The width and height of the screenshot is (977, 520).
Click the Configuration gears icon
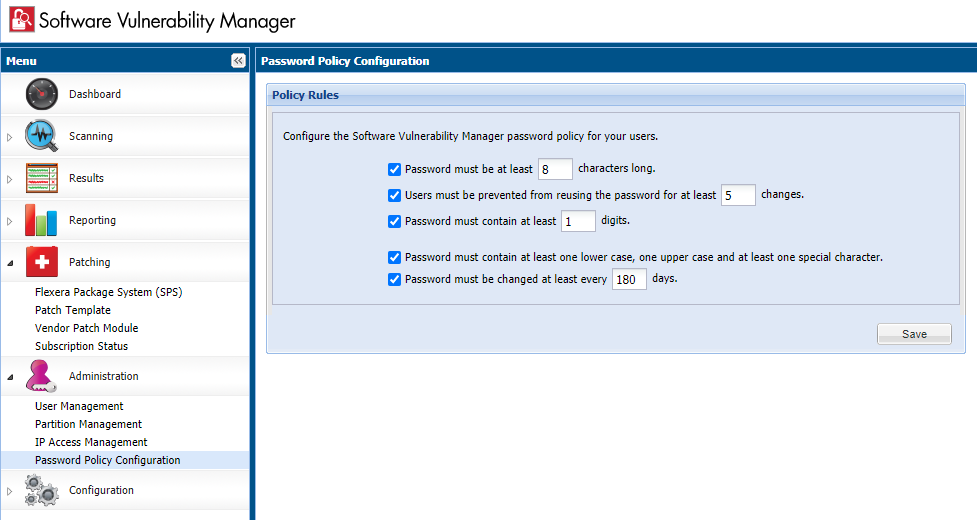42,490
